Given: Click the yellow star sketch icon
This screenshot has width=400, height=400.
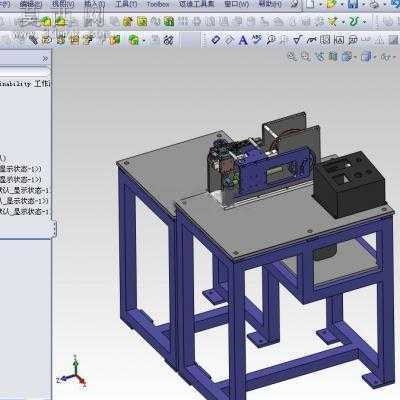Looking at the screenshot, I should click(333, 22).
